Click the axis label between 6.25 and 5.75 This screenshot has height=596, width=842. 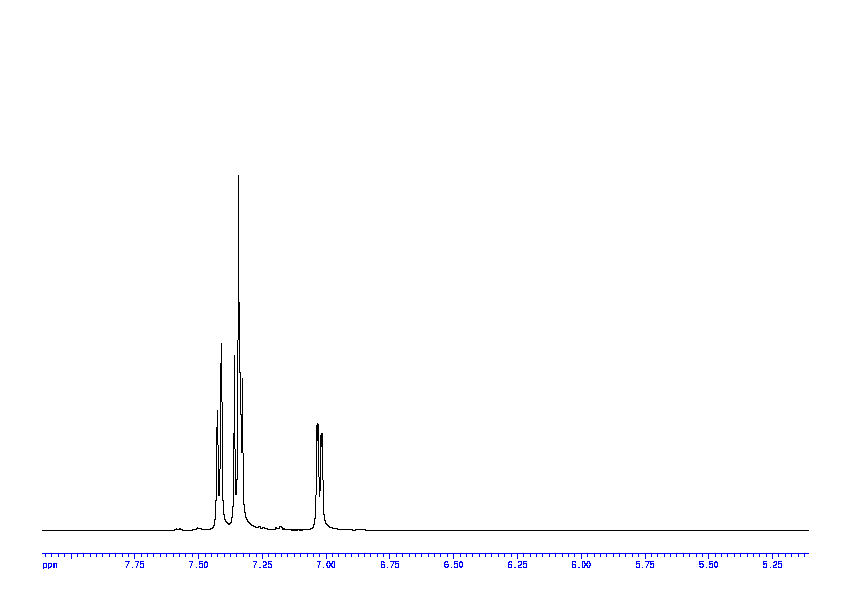pos(581,565)
